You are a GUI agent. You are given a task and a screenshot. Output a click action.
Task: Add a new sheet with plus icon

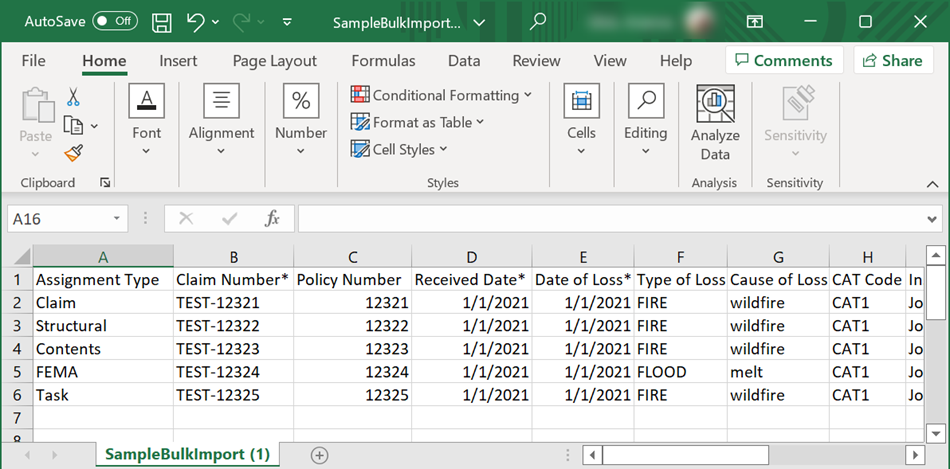pyautogui.click(x=319, y=455)
